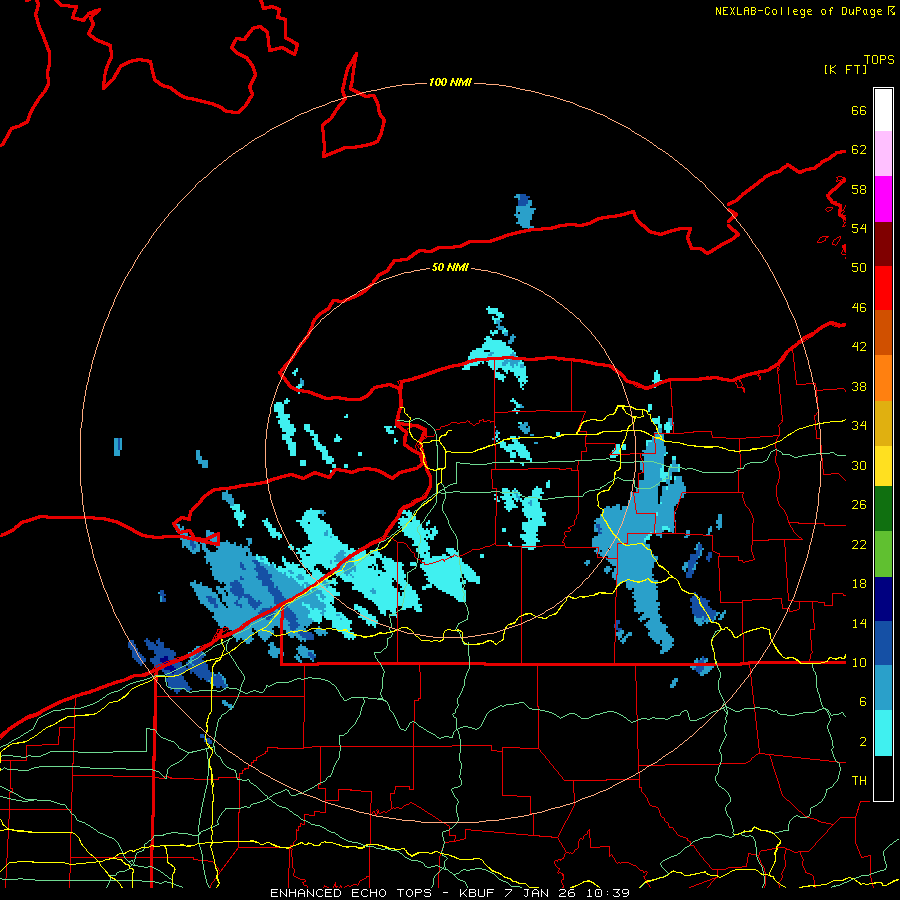Select the 50 NMI range ring label
The height and width of the screenshot is (900, 900).
point(450,267)
